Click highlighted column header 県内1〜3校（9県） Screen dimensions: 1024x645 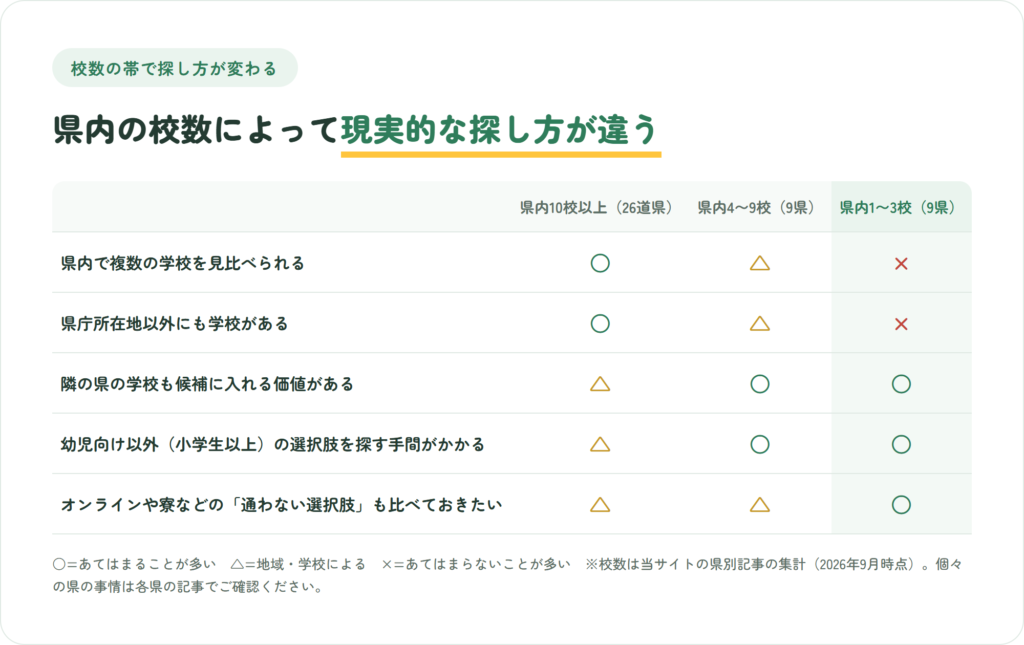[897, 208]
